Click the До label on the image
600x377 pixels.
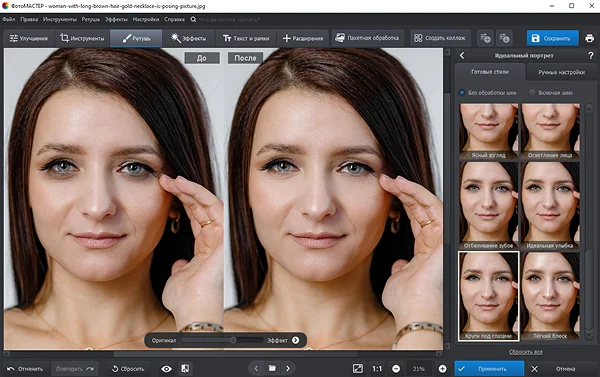[202, 58]
